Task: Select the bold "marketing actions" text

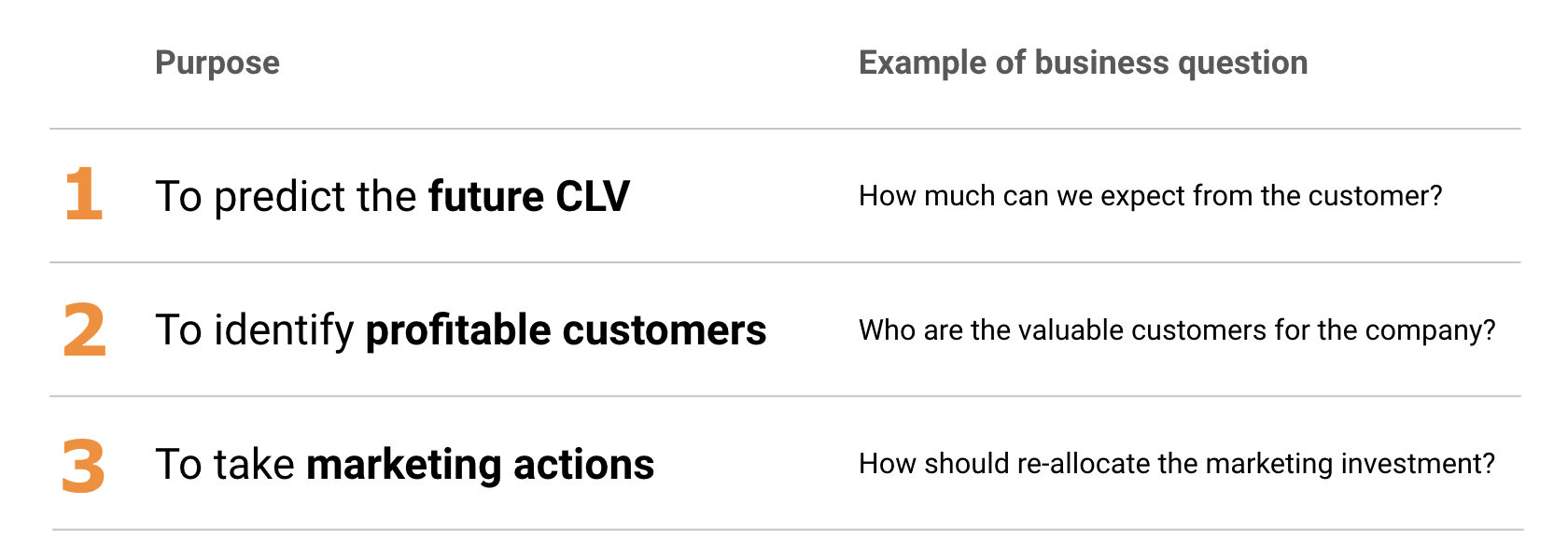Action: [481, 464]
